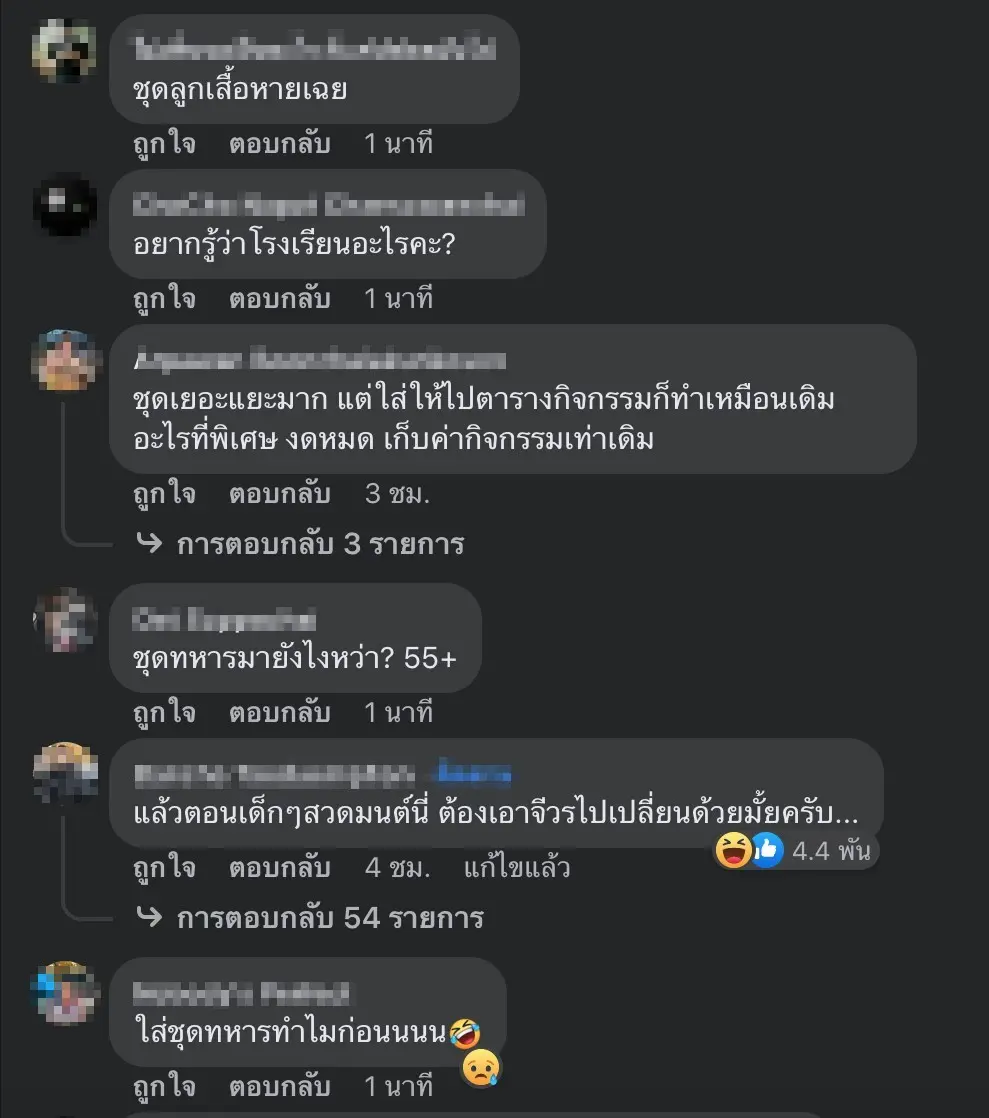The width and height of the screenshot is (989, 1118).
Task: Click ถูกใจ under the ชุดเยอะแยะมาก comment
Action: [165, 494]
